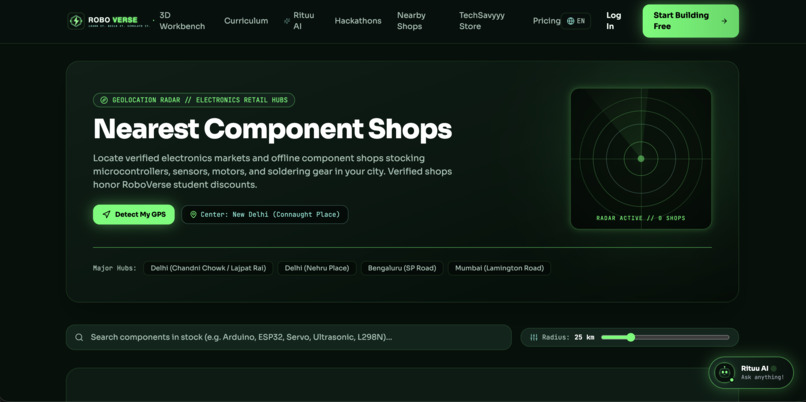This screenshot has width=806, height=402.
Task: Click the Radius slider handle
Action: click(x=631, y=337)
